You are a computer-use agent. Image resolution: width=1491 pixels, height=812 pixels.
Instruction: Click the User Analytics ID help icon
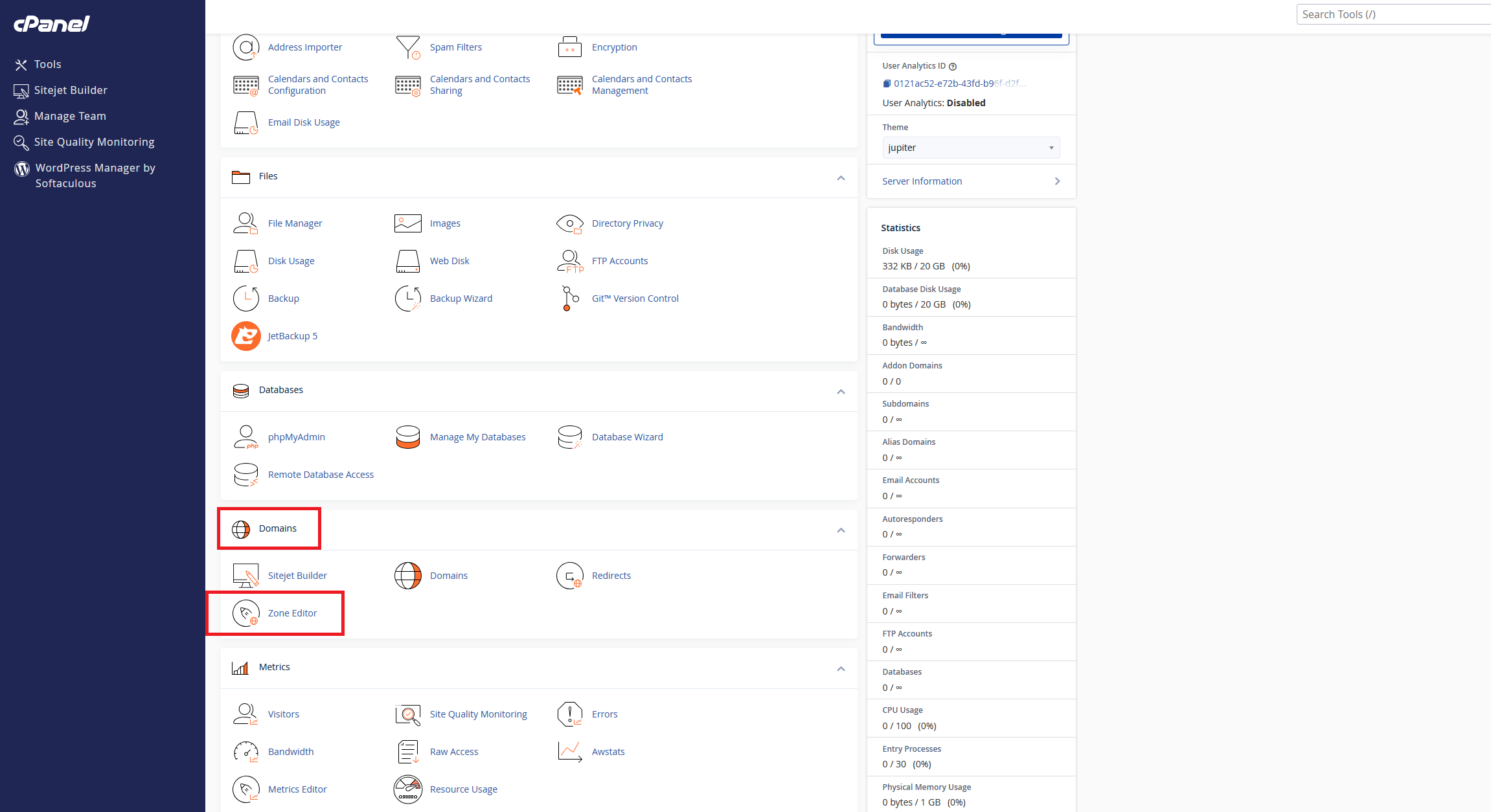click(x=953, y=66)
